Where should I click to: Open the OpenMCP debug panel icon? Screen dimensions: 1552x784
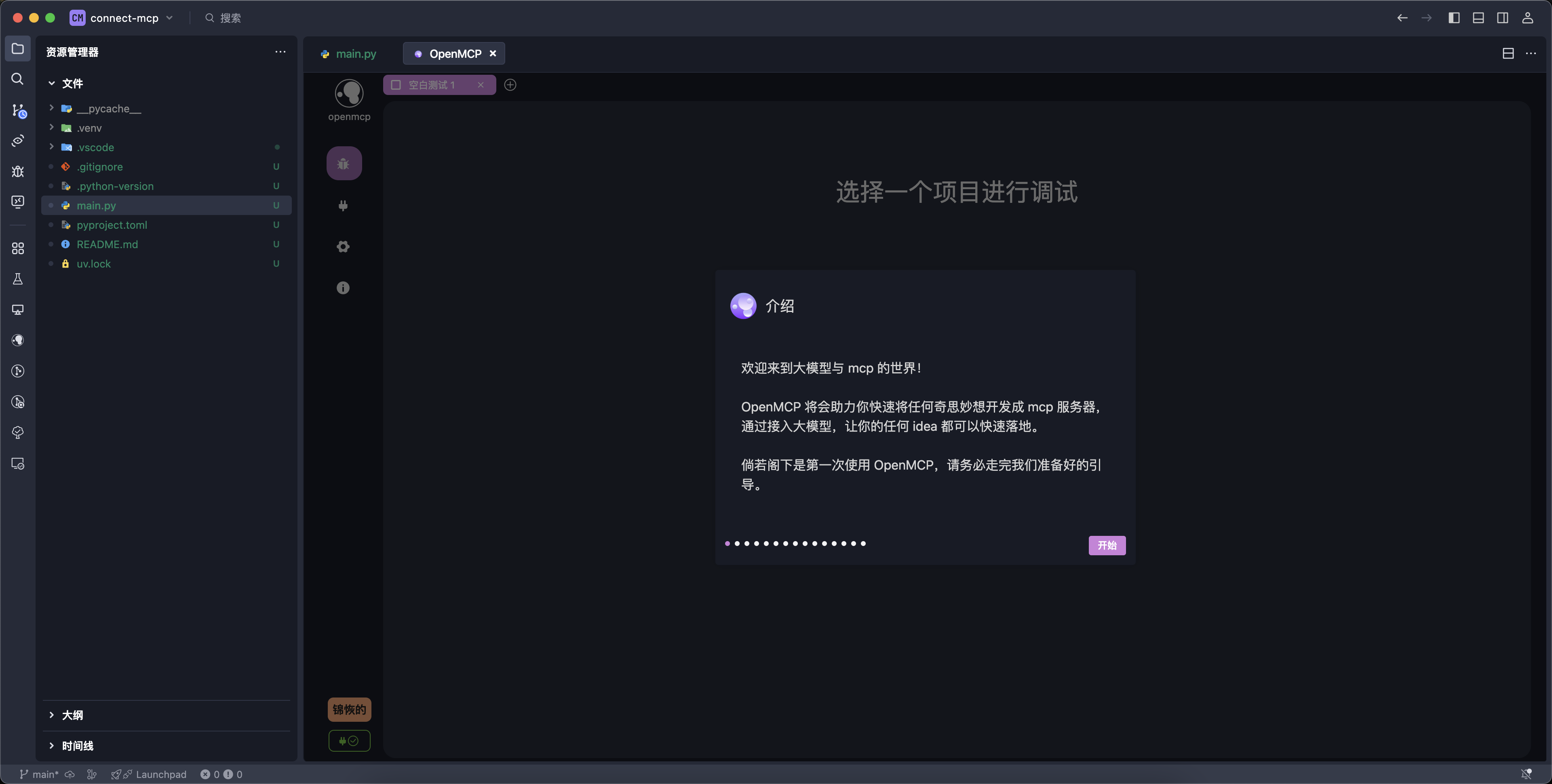344,163
